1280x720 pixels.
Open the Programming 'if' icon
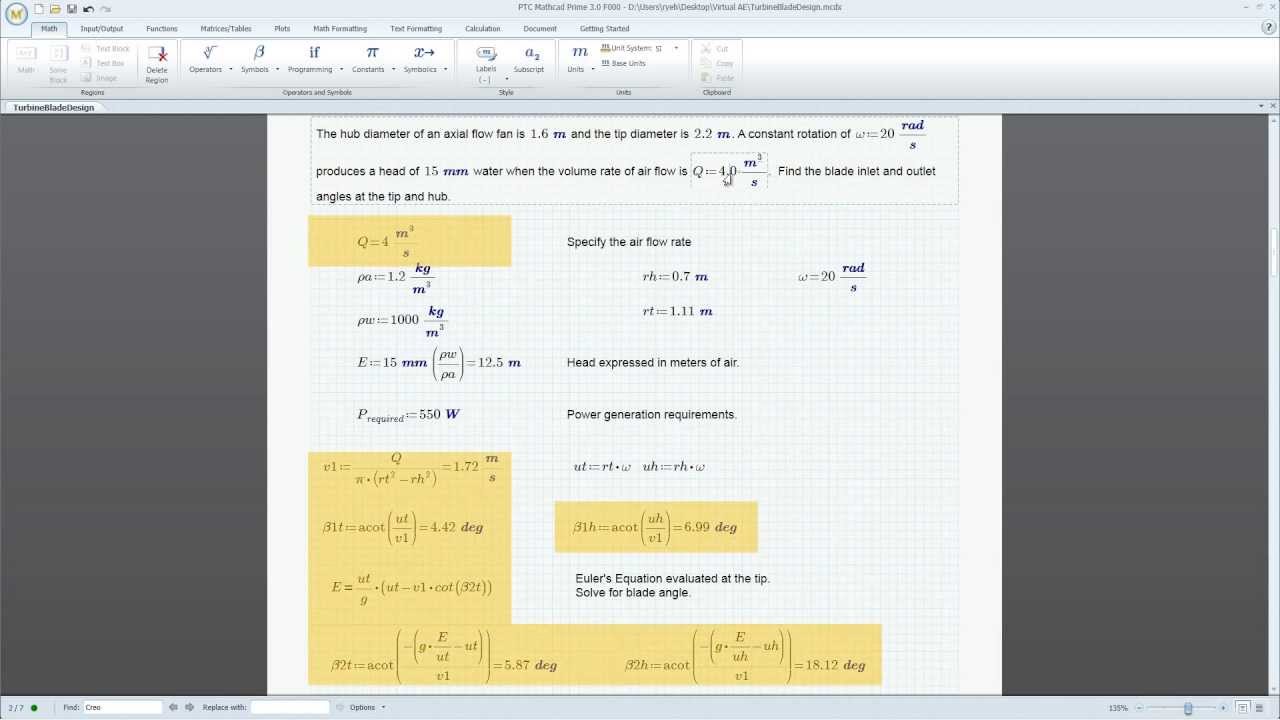[314, 53]
